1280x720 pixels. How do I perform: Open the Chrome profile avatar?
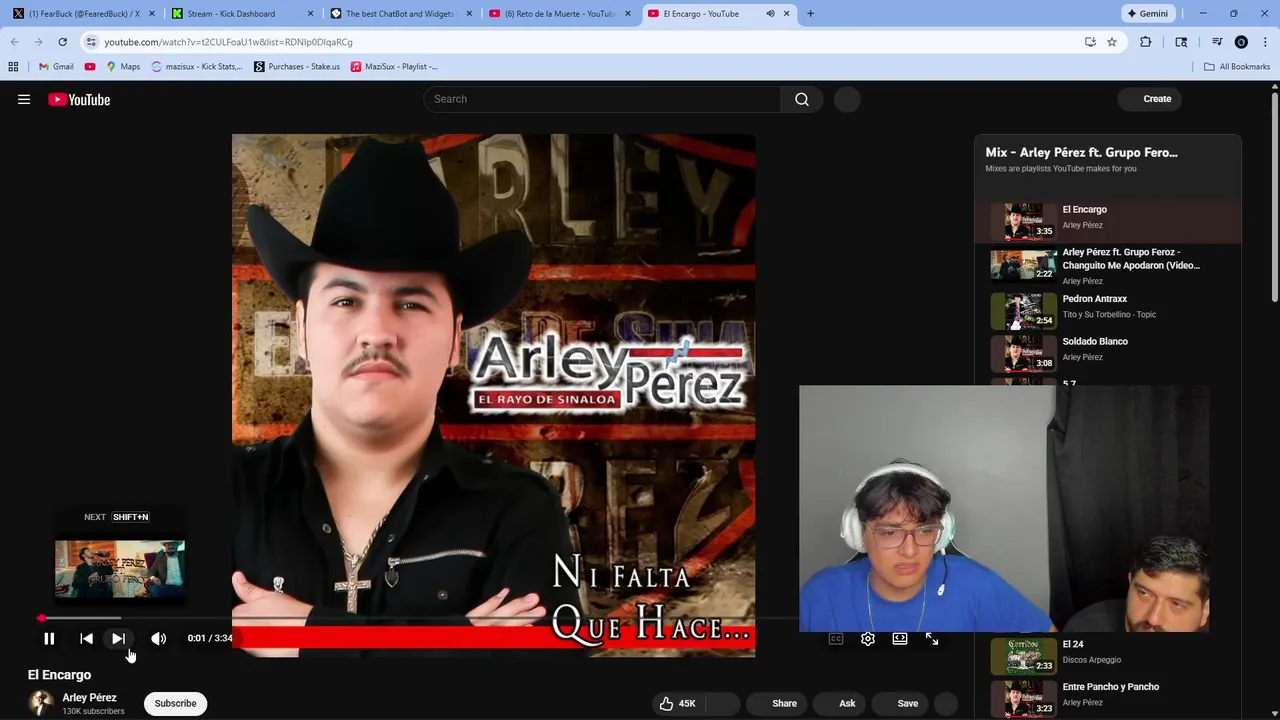click(x=1241, y=42)
